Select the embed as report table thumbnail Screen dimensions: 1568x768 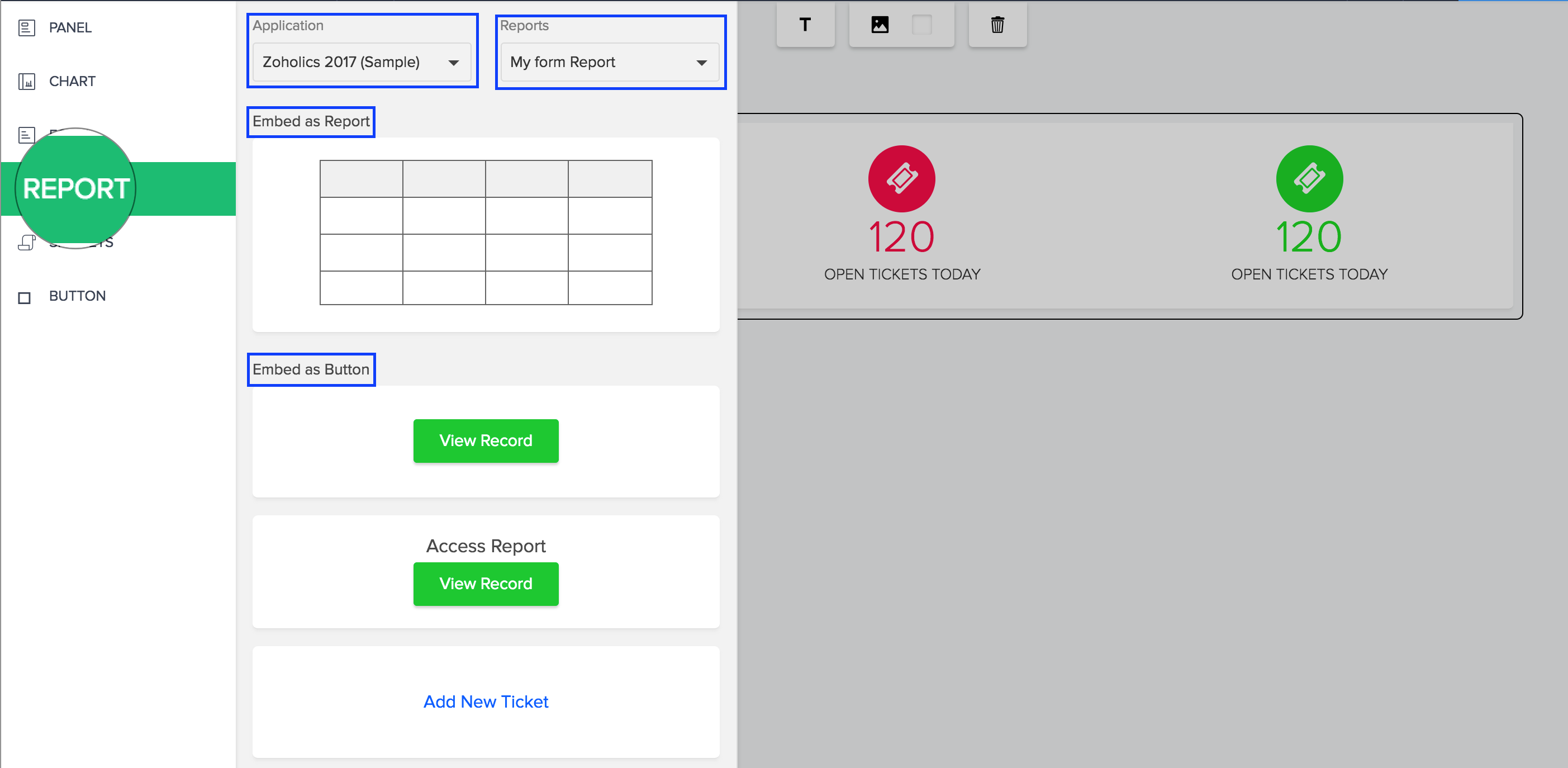click(x=485, y=233)
